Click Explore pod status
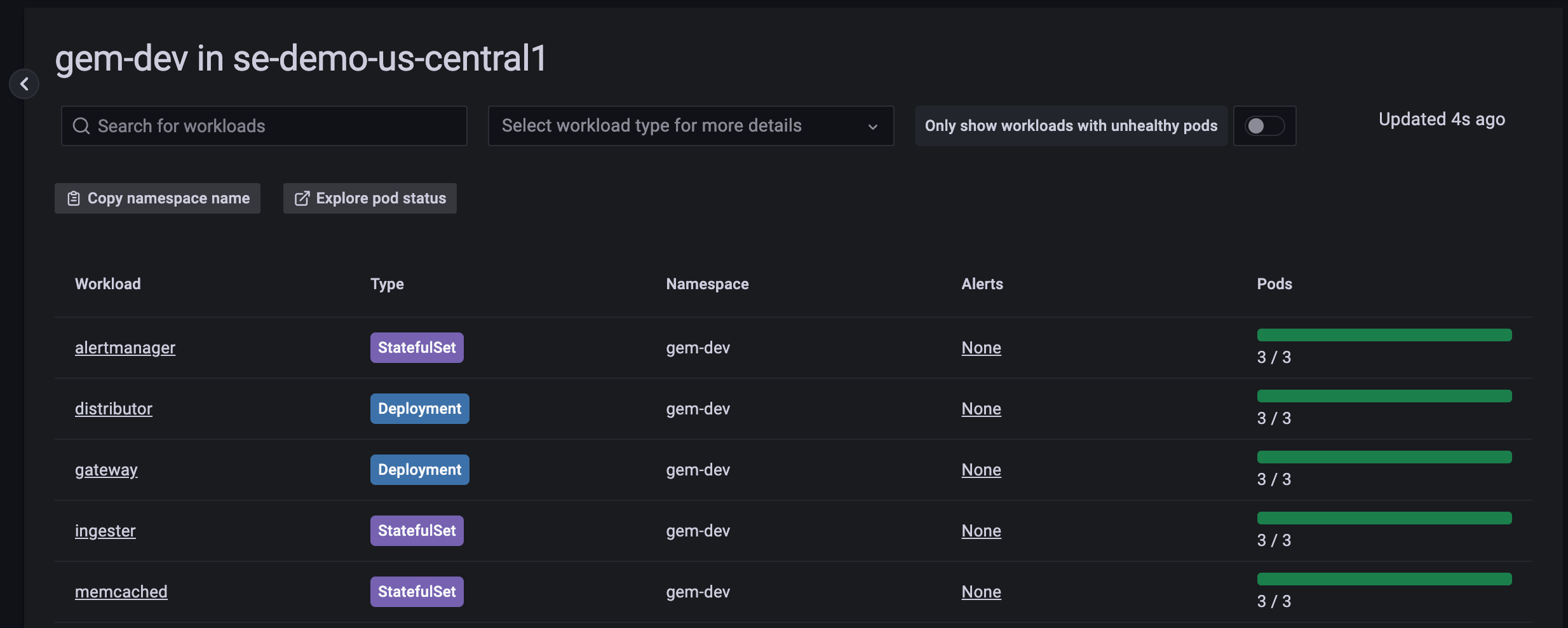The height and width of the screenshot is (628, 1568). coord(370,198)
